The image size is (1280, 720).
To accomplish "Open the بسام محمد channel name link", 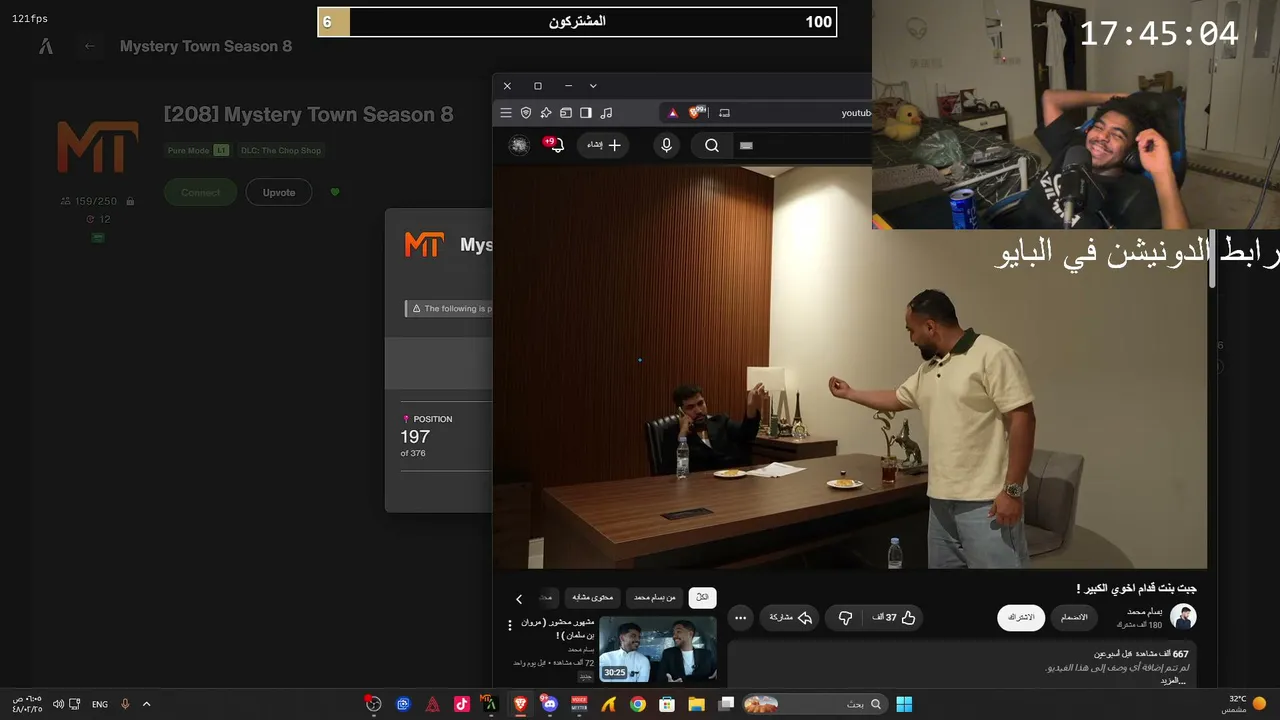I will 1144,611.
